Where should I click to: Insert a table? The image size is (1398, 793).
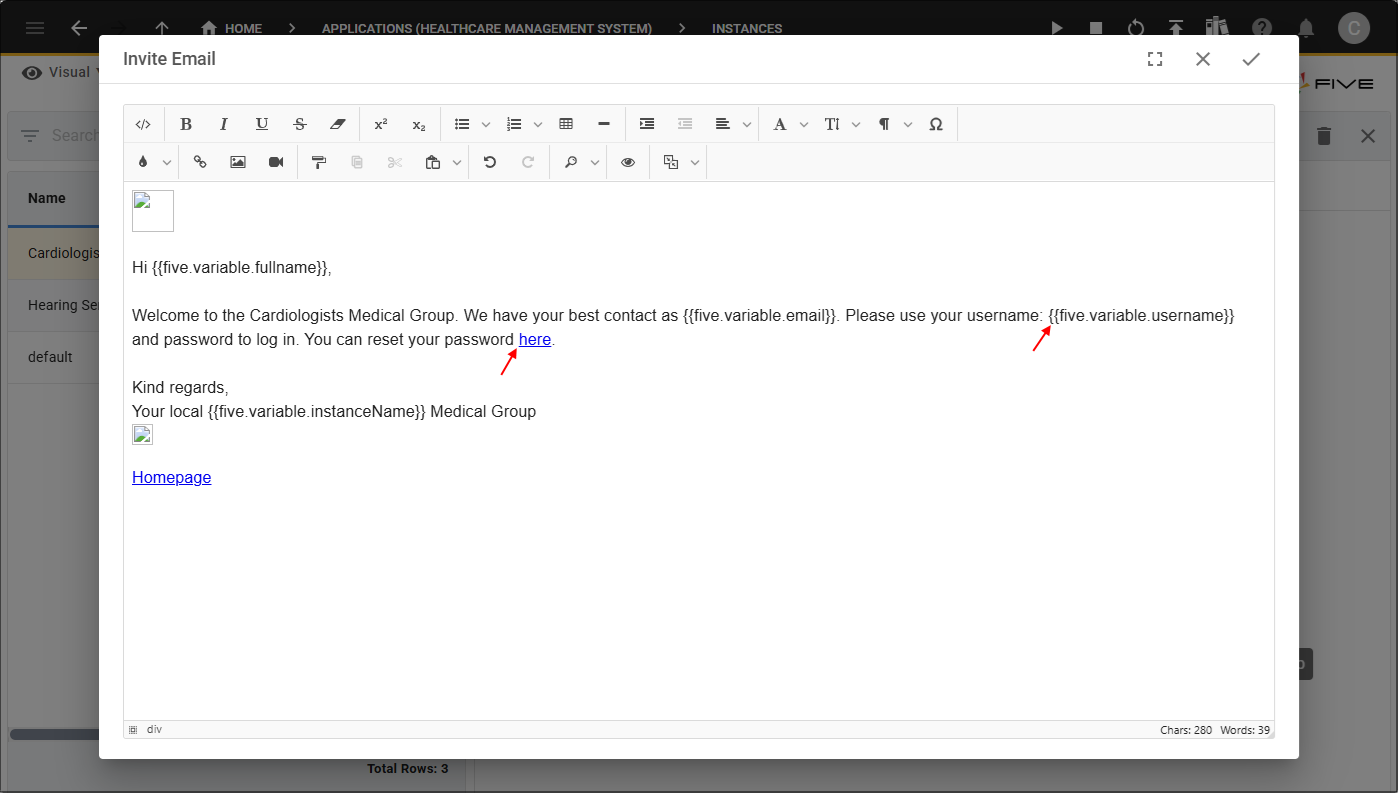click(x=566, y=123)
